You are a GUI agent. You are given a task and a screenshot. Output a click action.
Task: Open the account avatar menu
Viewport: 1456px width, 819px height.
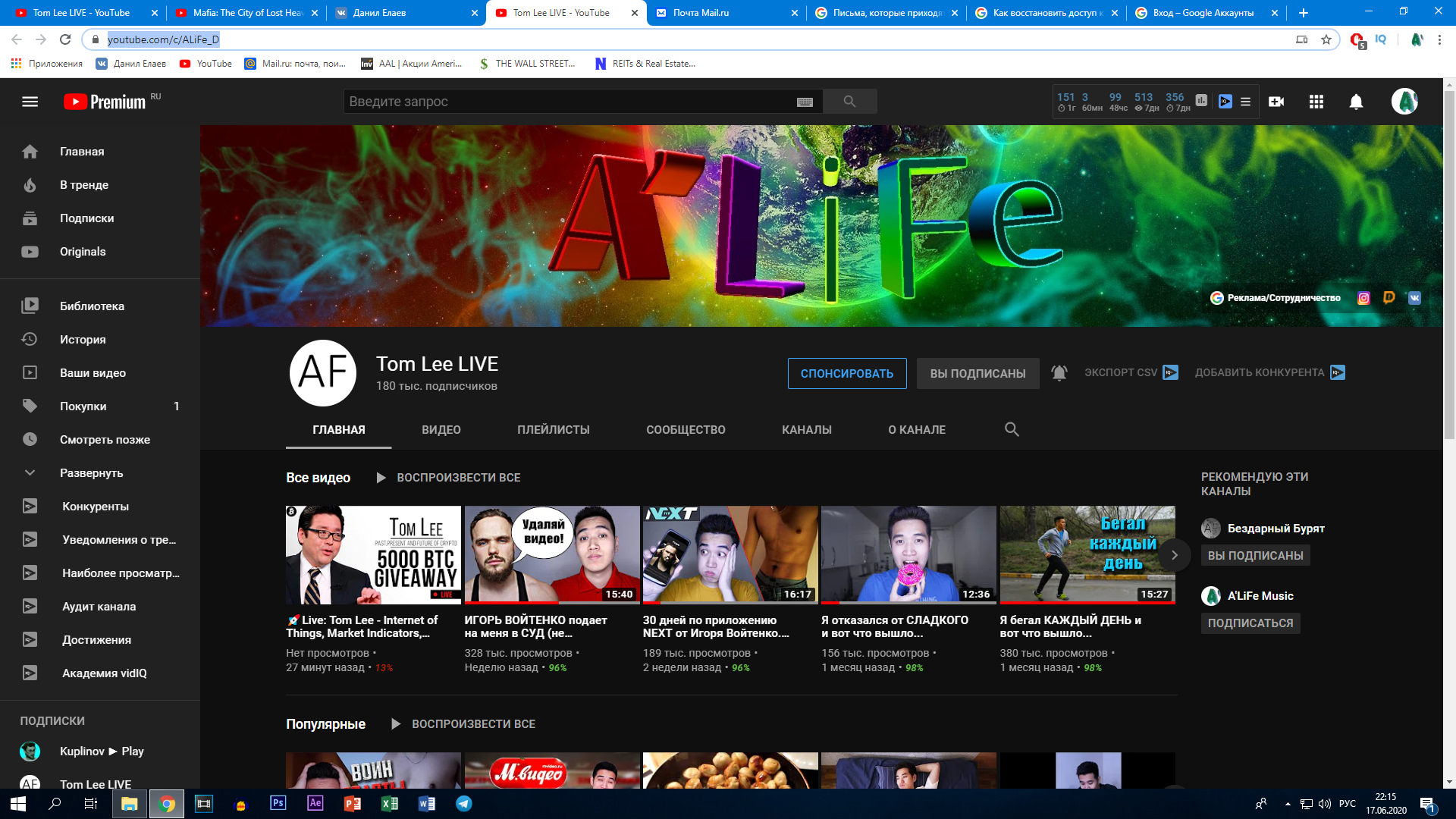[1404, 102]
